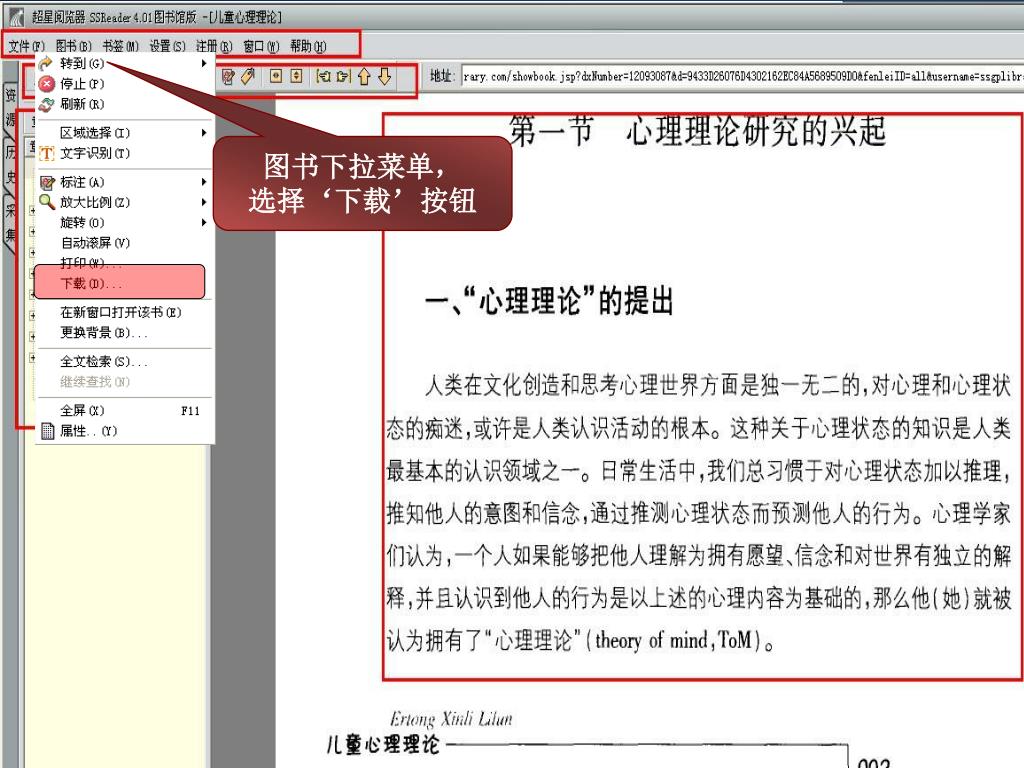
Task: Click the page title 第一节 心理理论研究的兴起
Action: tap(697, 131)
